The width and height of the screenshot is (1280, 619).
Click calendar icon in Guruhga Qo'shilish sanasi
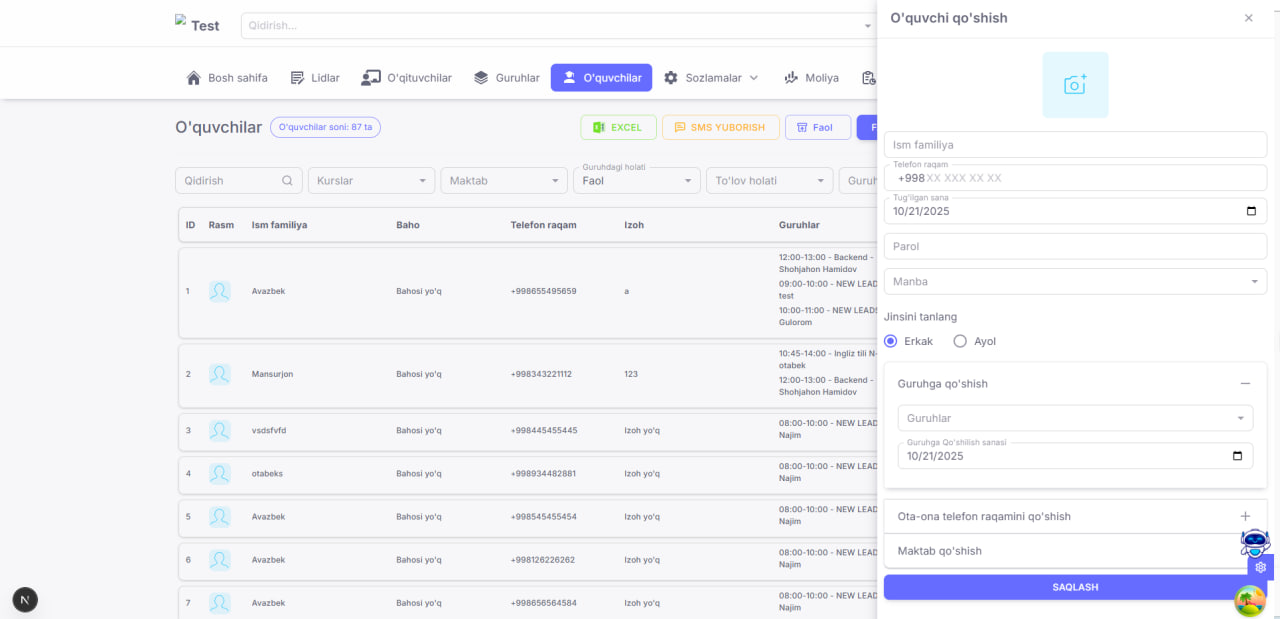pyautogui.click(x=1237, y=456)
